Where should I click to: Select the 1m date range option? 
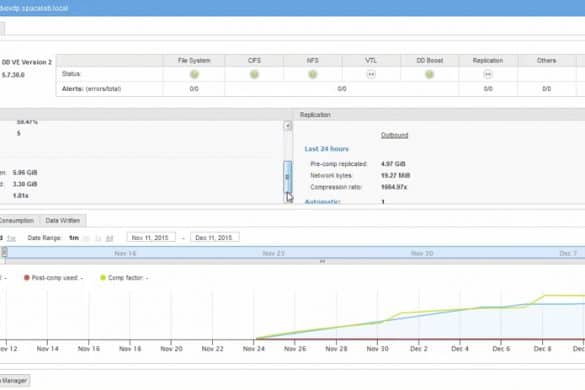(74, 238)
